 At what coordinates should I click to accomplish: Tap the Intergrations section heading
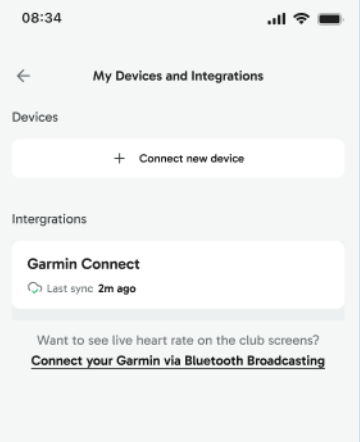(49, 219)
